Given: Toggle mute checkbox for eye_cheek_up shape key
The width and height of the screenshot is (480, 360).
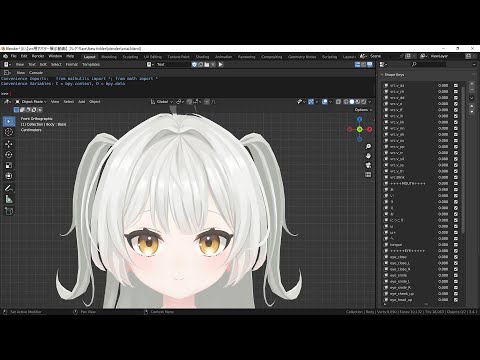Looking at the screenshot, I should pyautogui.click(x=456, y=294).
